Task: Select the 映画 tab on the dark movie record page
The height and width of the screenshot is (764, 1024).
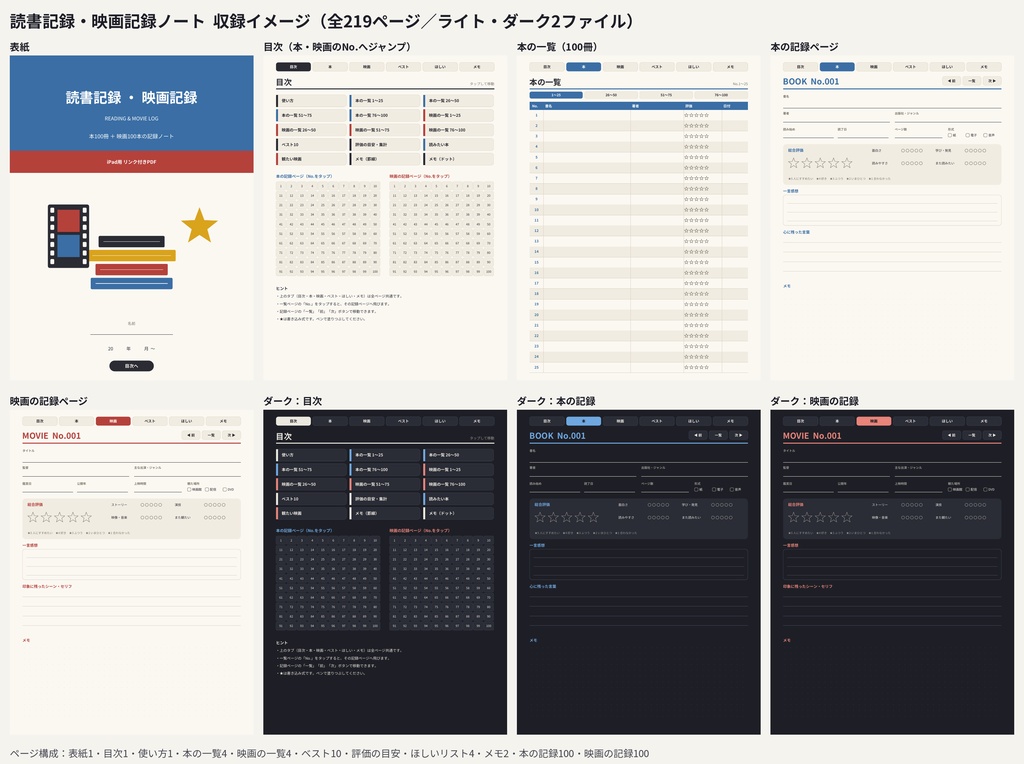Action: (x=874, y=421)
